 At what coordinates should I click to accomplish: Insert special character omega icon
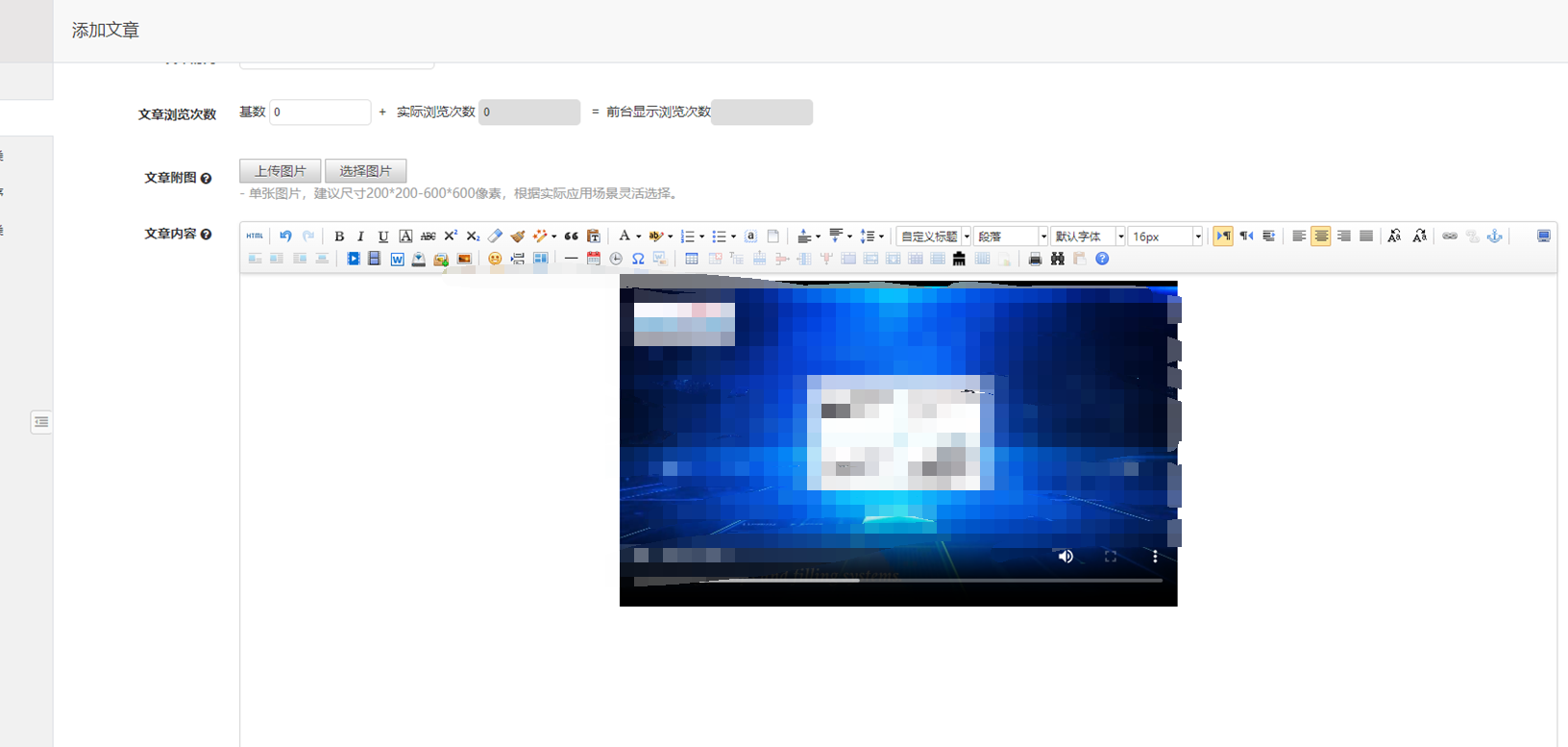coord(638,259)
